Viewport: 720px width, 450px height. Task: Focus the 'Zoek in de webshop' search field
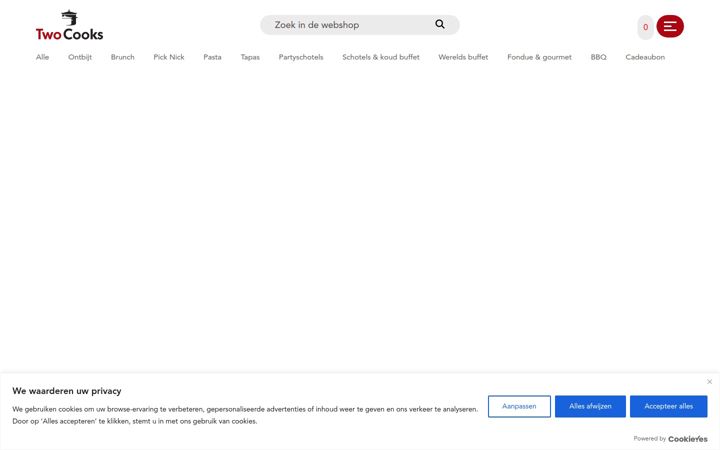point(360,25)
